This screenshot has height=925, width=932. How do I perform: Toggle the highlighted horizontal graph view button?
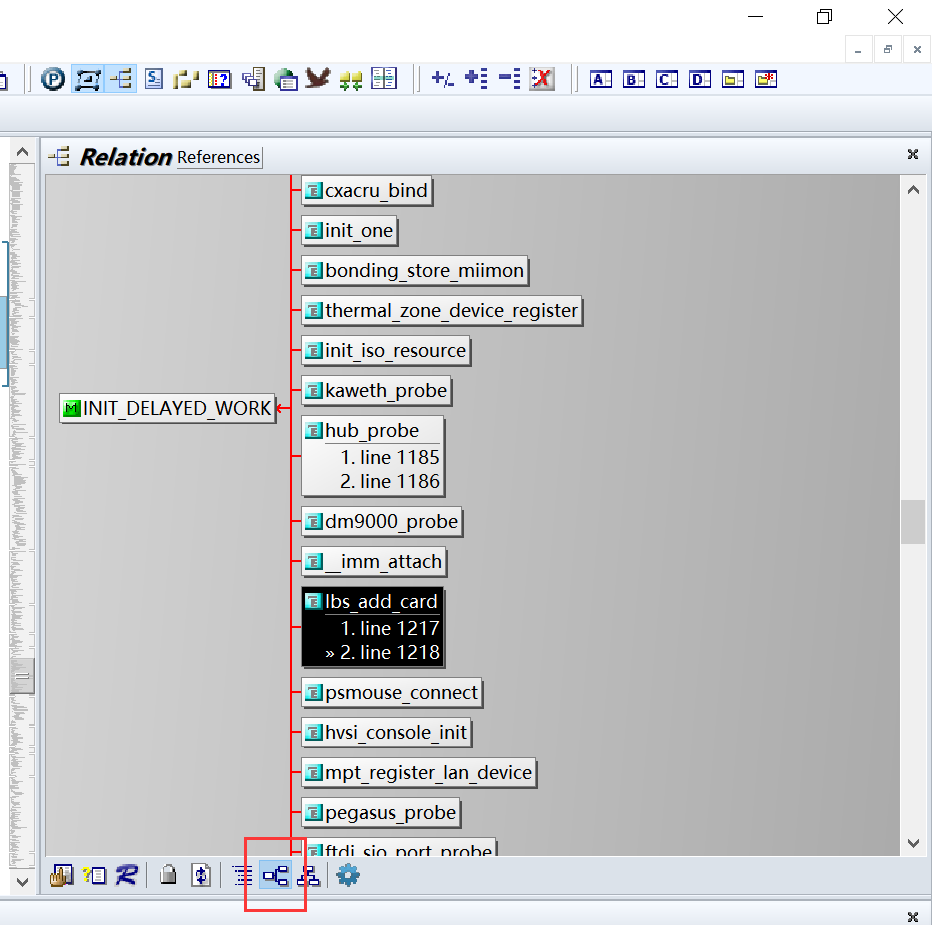(275, 875)
